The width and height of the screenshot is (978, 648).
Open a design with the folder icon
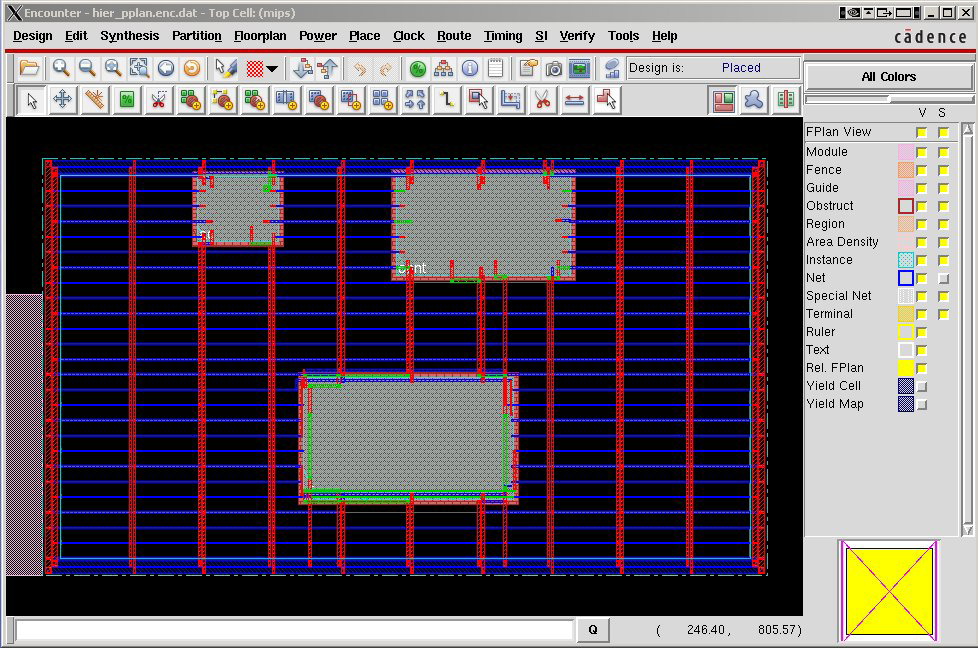(x=29, y=68)
